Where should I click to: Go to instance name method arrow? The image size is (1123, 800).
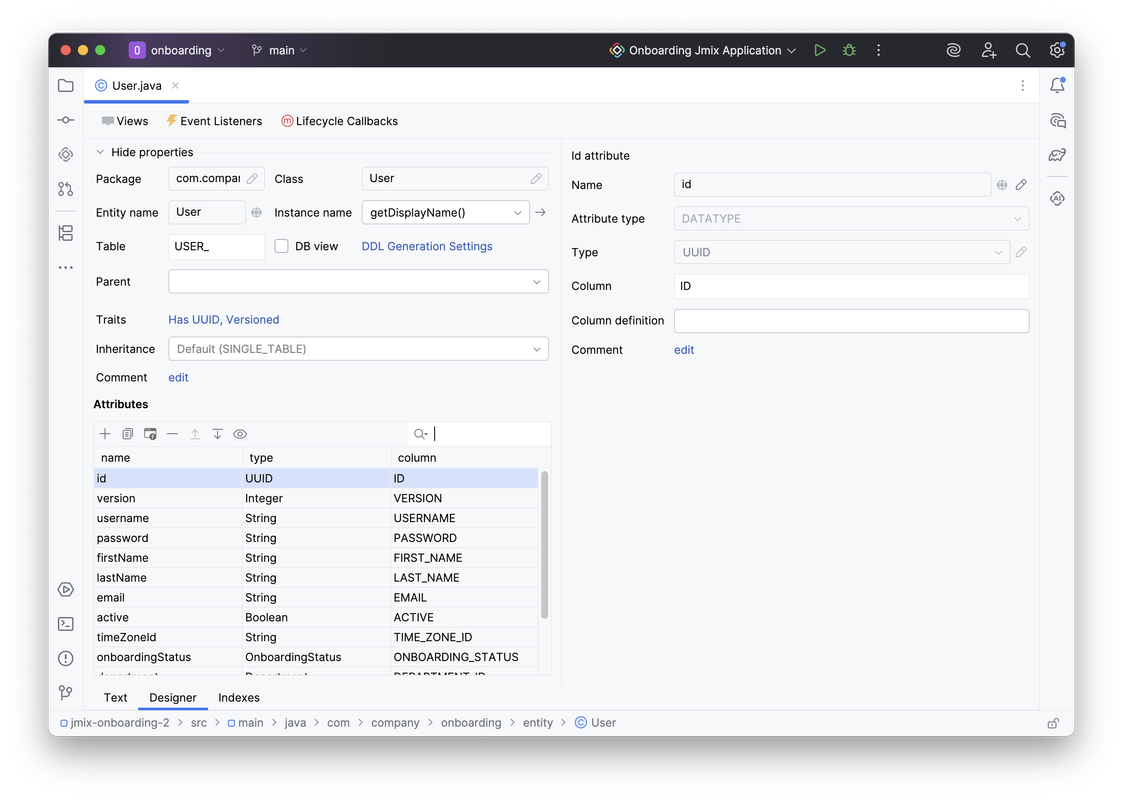point(541,212)
